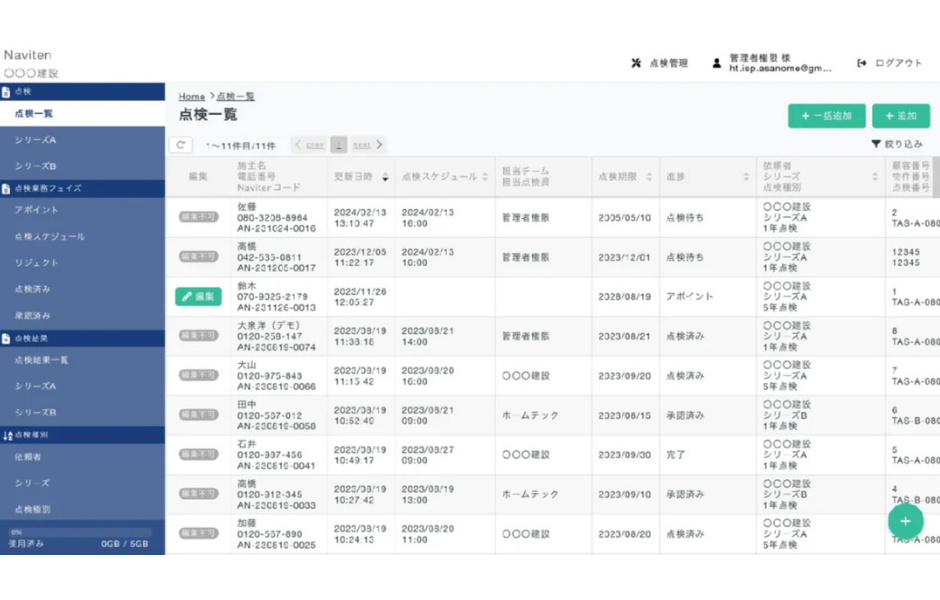This screenshot has height=600, width=940.
Task: Click storage usage progress bar
Action: click(x=80, y=532)
